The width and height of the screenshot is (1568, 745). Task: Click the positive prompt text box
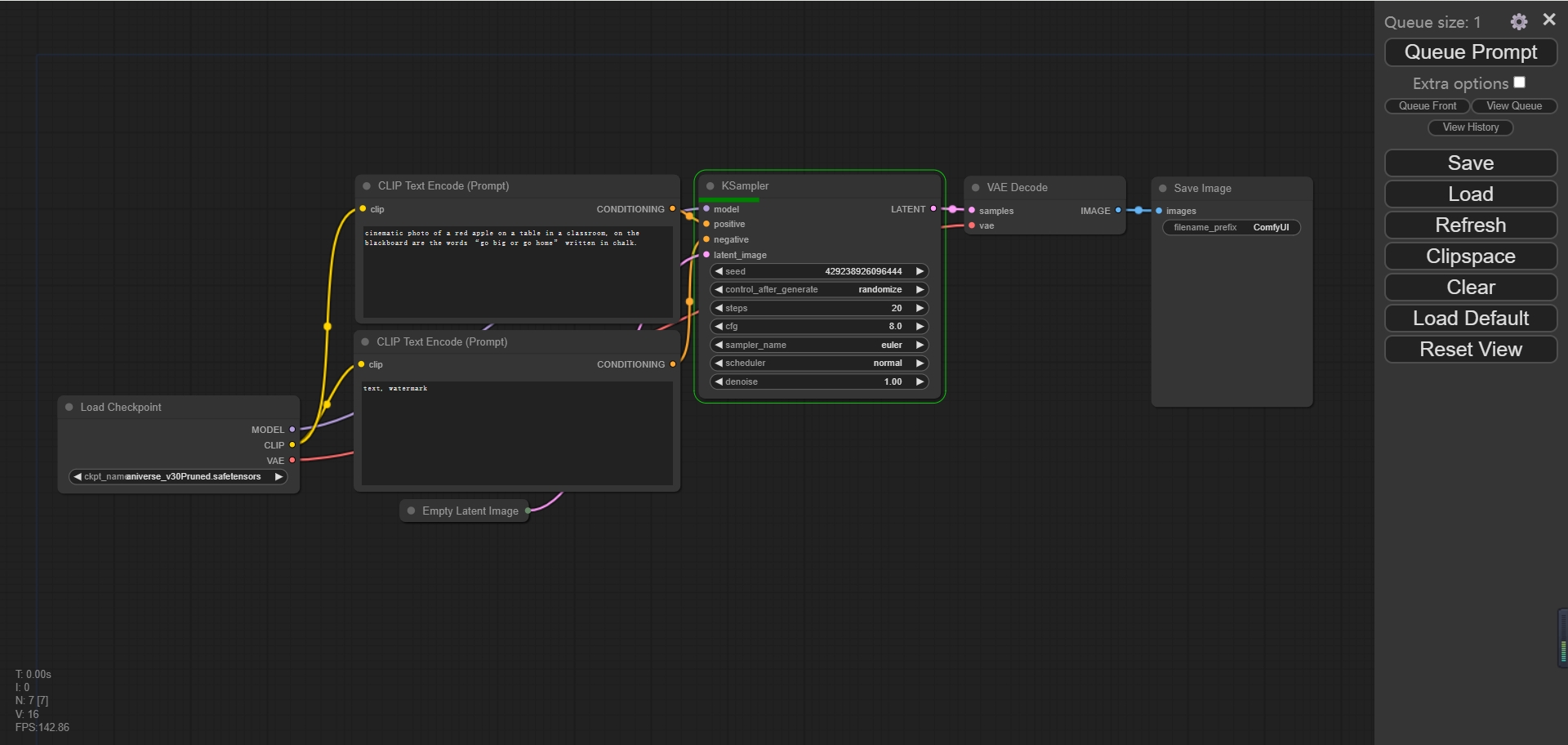click(518, 272)
